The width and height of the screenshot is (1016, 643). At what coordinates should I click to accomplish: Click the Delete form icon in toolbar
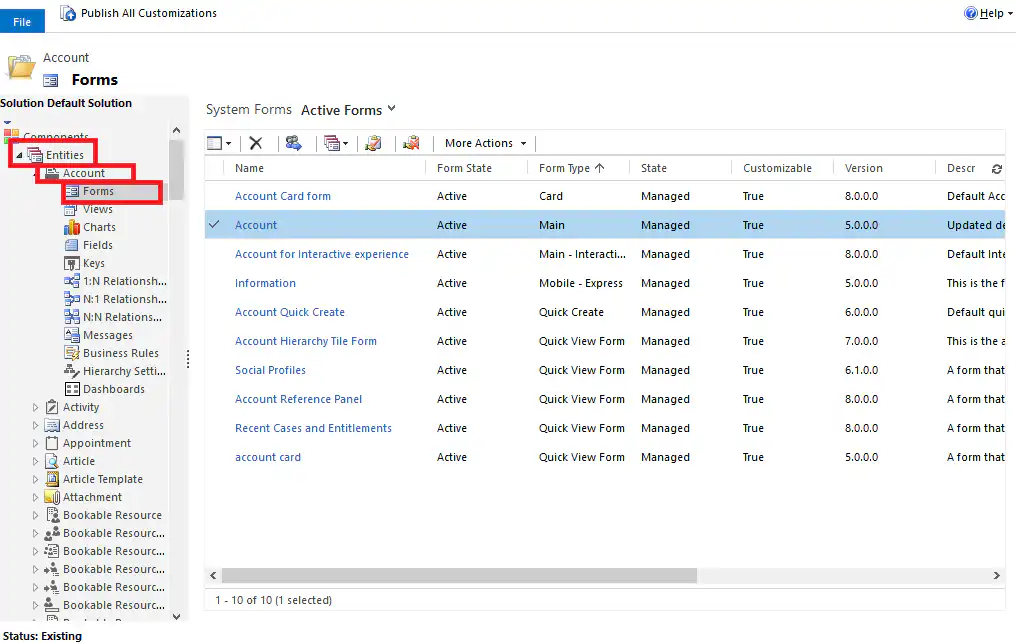click(x=255, y=142)
